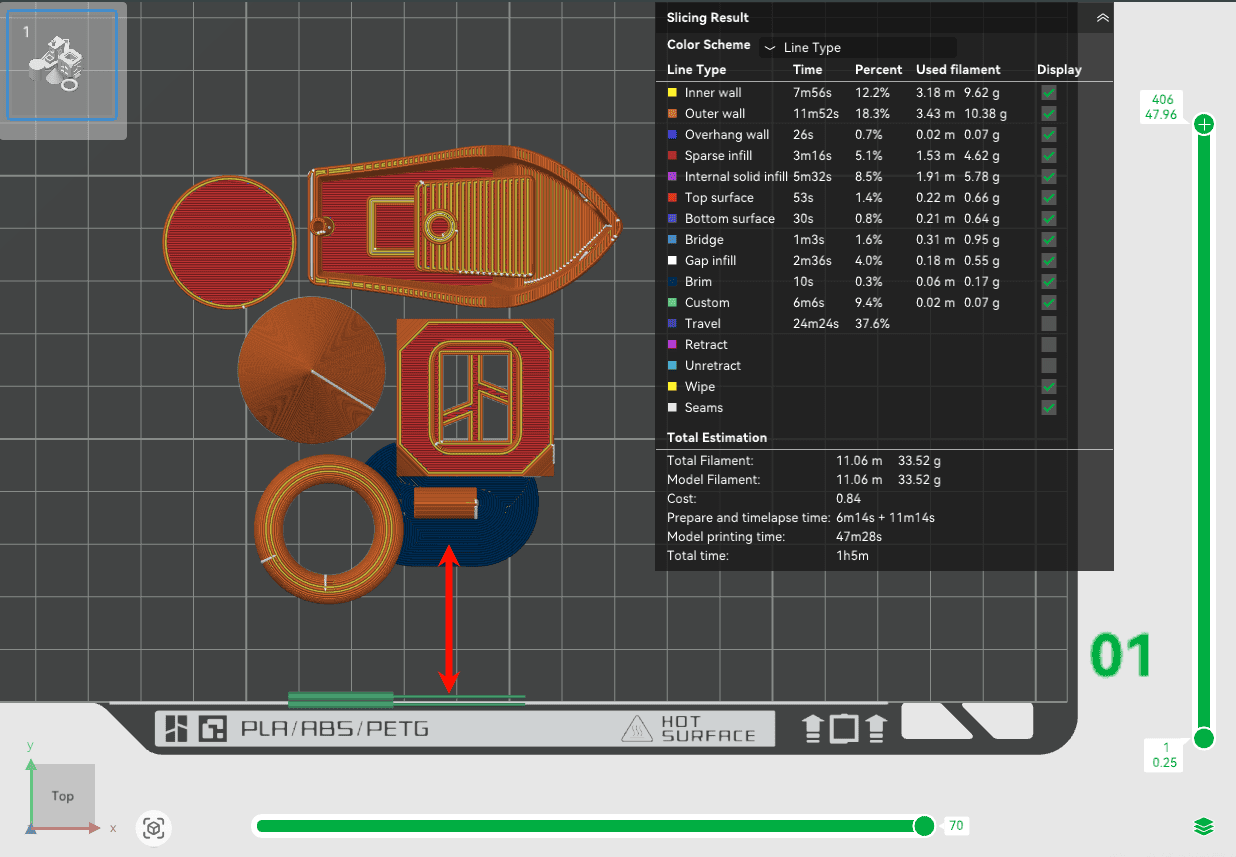The height and width of the screenshot is (857, 1236).
Task: Click the Top face of view cube
Action: coord(62,796)
